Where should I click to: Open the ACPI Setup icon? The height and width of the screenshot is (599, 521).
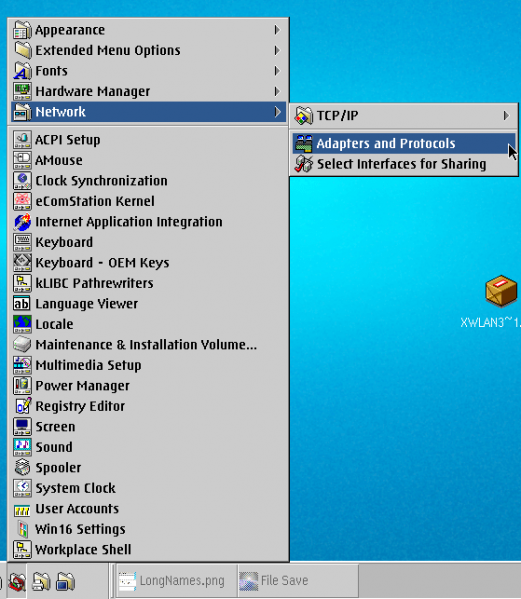pos(22,140)
